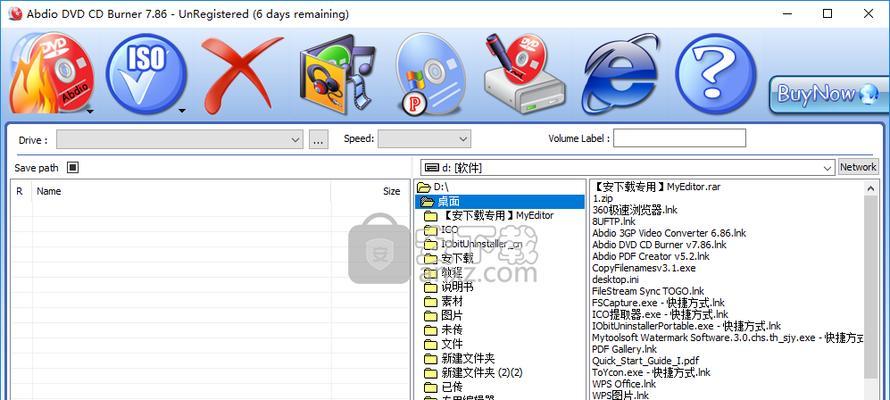
Task: Select ToYcon.exe shortcut file
Action: pos(651,373)
